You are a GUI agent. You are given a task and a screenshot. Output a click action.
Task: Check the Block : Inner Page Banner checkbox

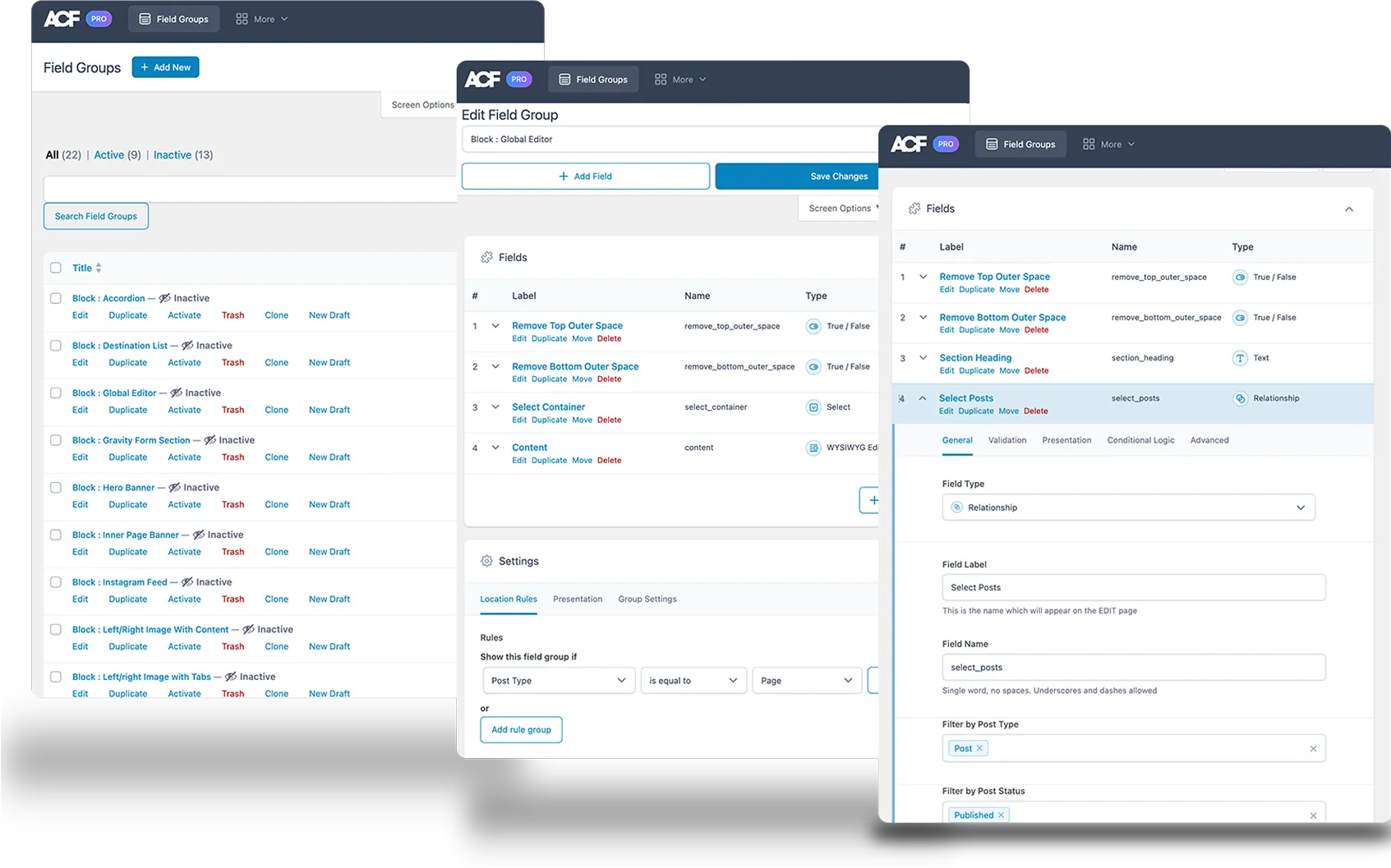pyautogui.click(x=56, y=535)
